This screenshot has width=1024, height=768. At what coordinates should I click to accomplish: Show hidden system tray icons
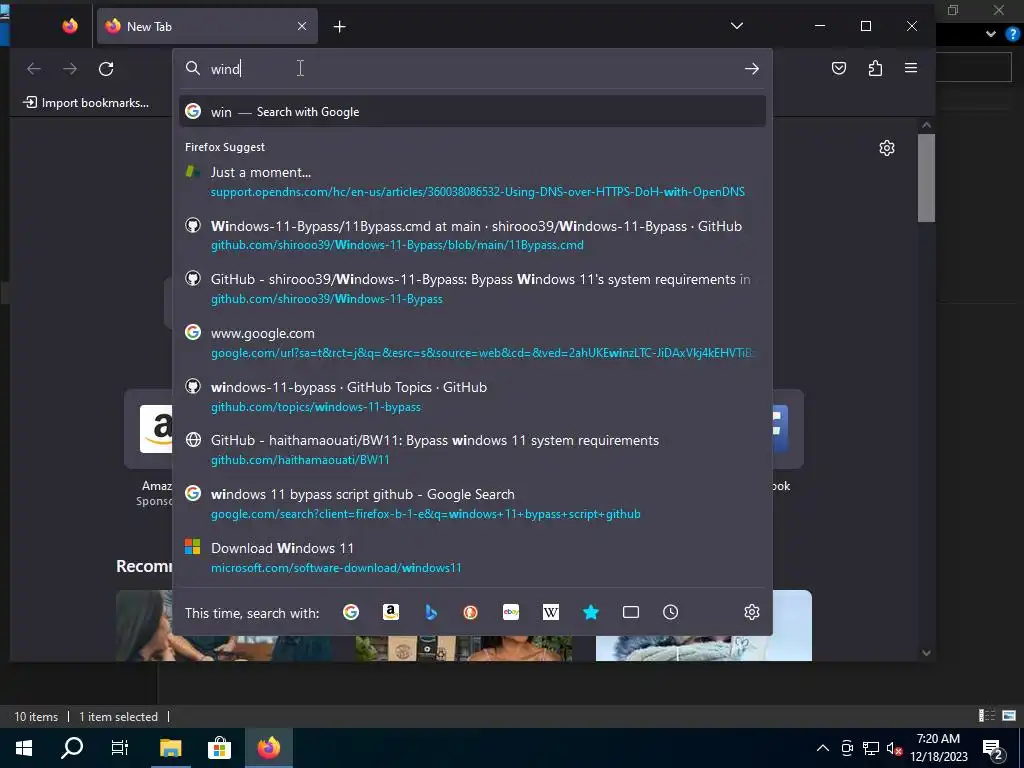click(823, 748)
